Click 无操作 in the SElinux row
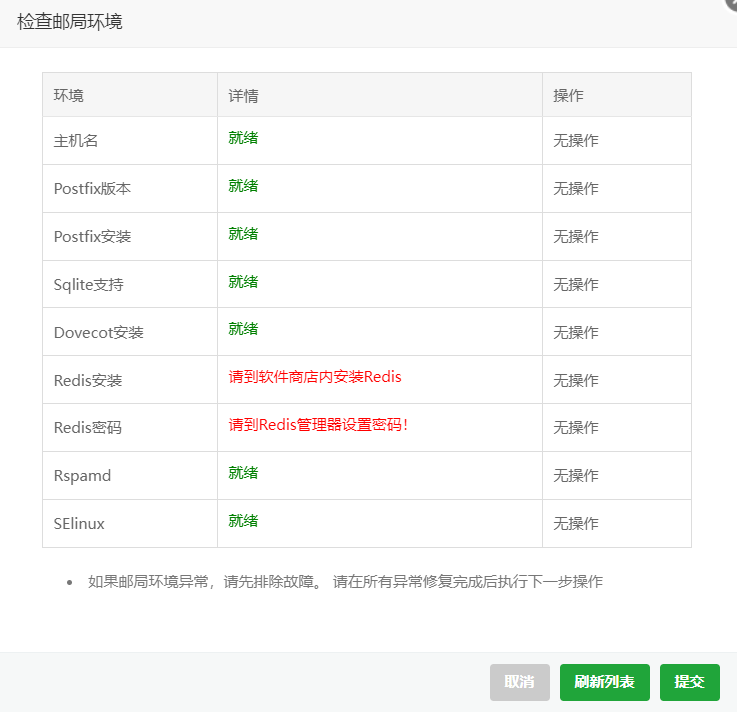 576,524
